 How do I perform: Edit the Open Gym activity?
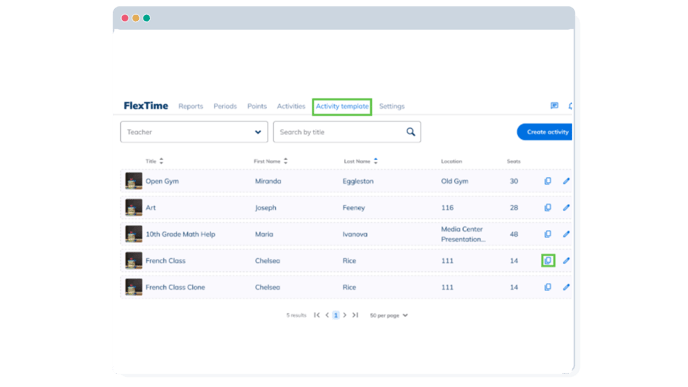coord(566,181)
